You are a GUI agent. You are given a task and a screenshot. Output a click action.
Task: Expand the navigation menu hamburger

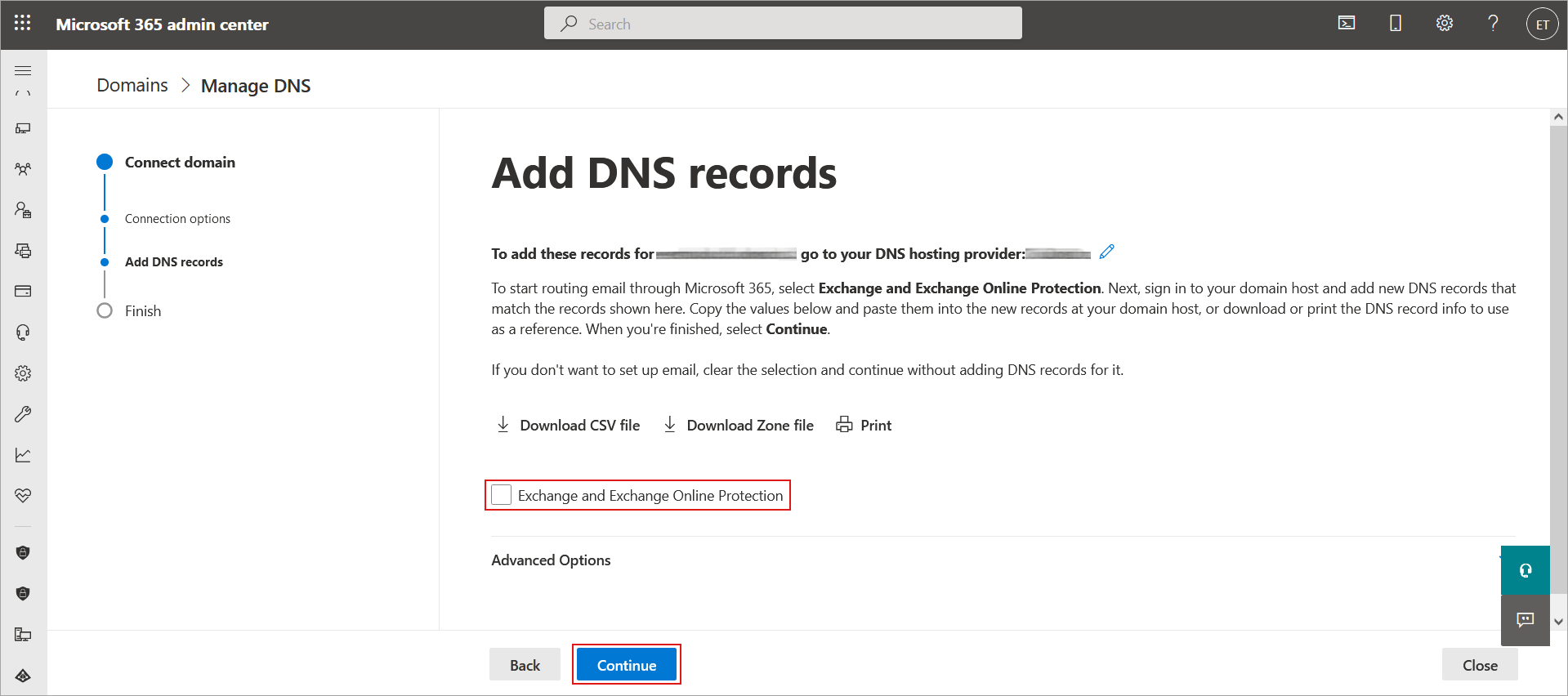pyautogui.click(x=23, y=71)
